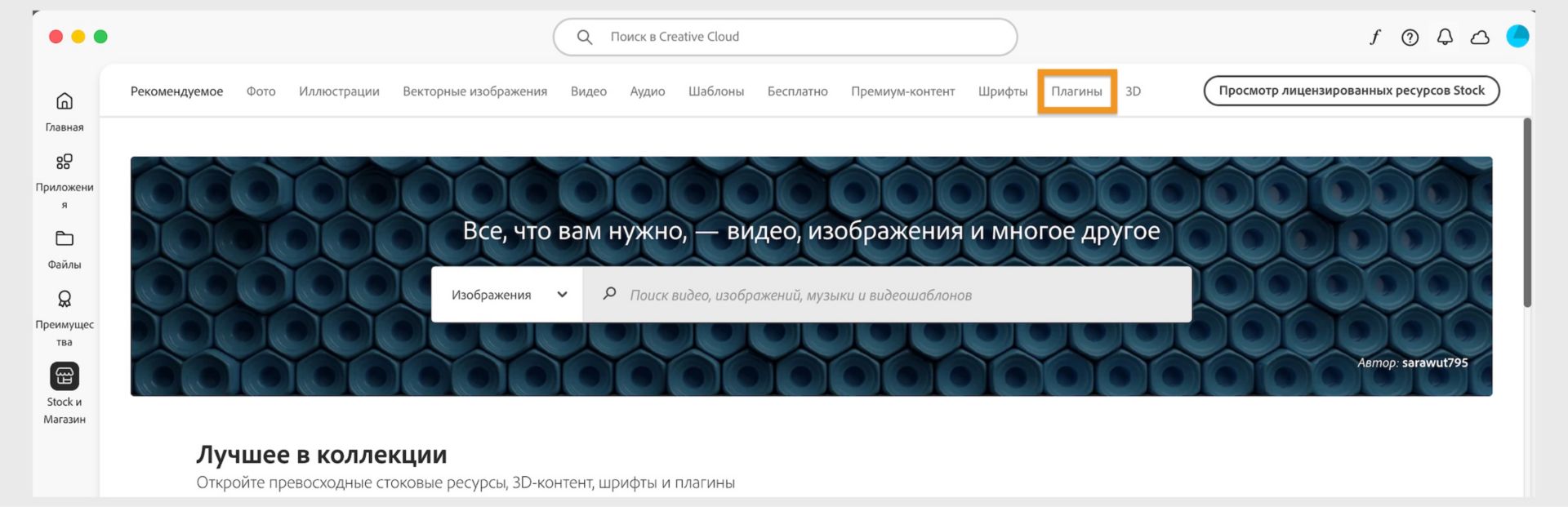Image resolution: width=1568 pixels, height=507 pixels.
Task: Click the banner headline Все, что вам нужно
Action: coord(811,231)
